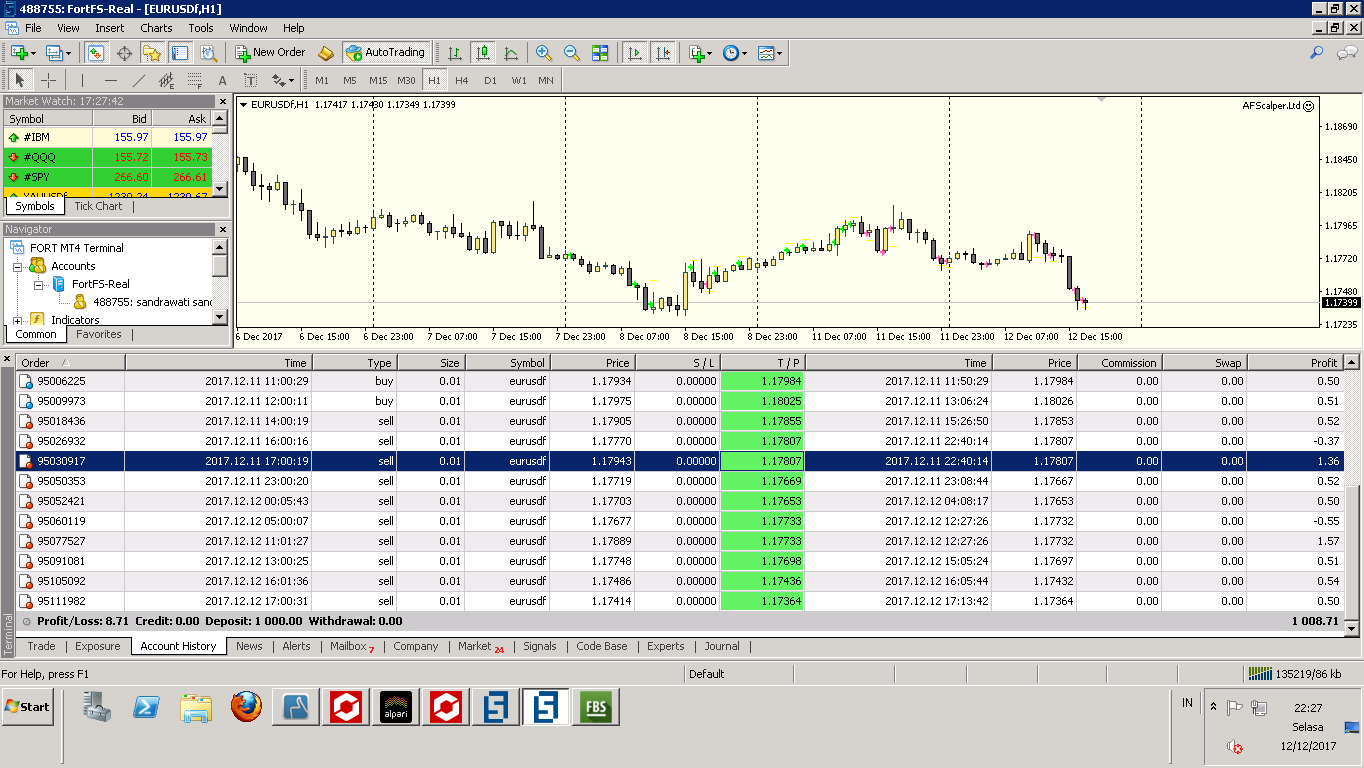Switch to the Journal tab
Image resolution: width=1364 pixels, height=768 pixels.
[x=722, y=646]
